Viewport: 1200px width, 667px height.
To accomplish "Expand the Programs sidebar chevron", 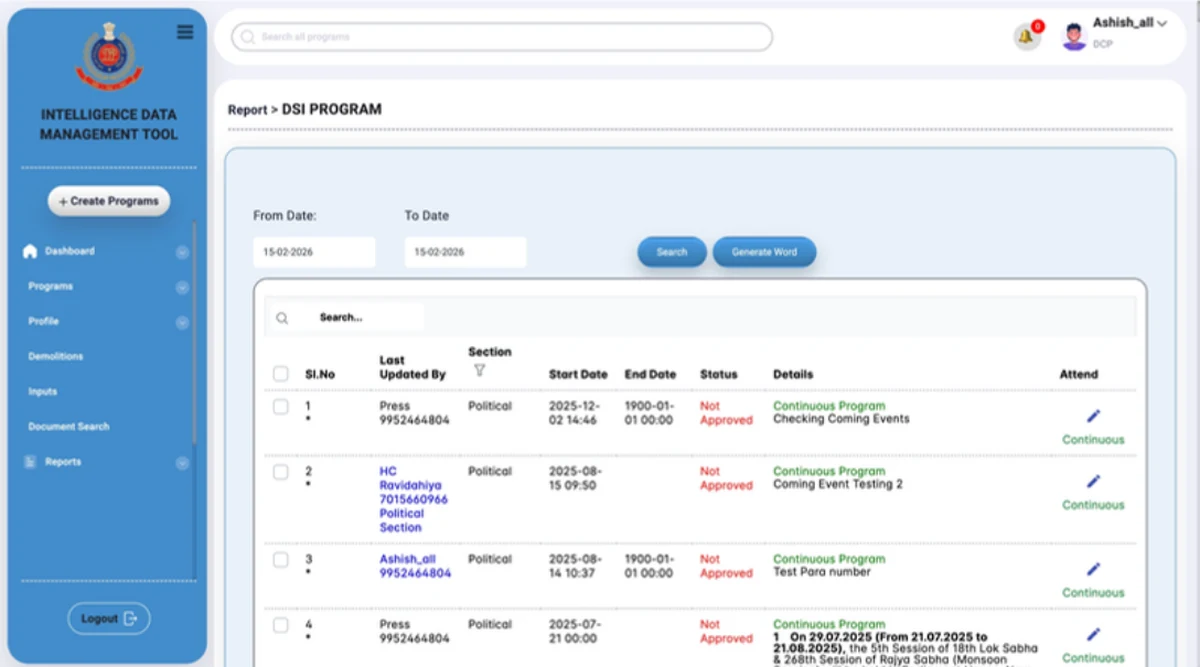I will (182, 287).
